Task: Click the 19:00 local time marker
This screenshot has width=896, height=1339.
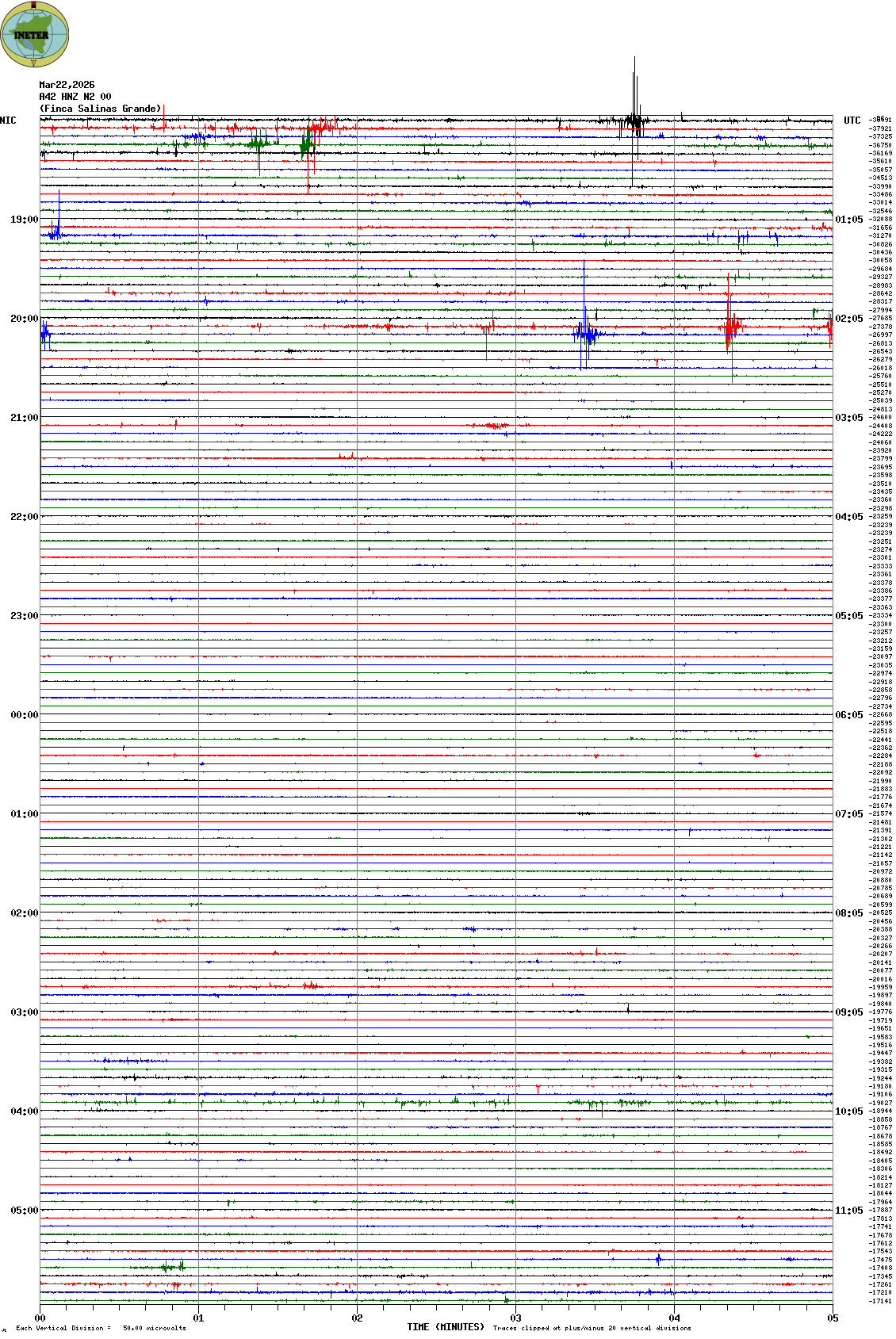Action: tap(24, 220)
